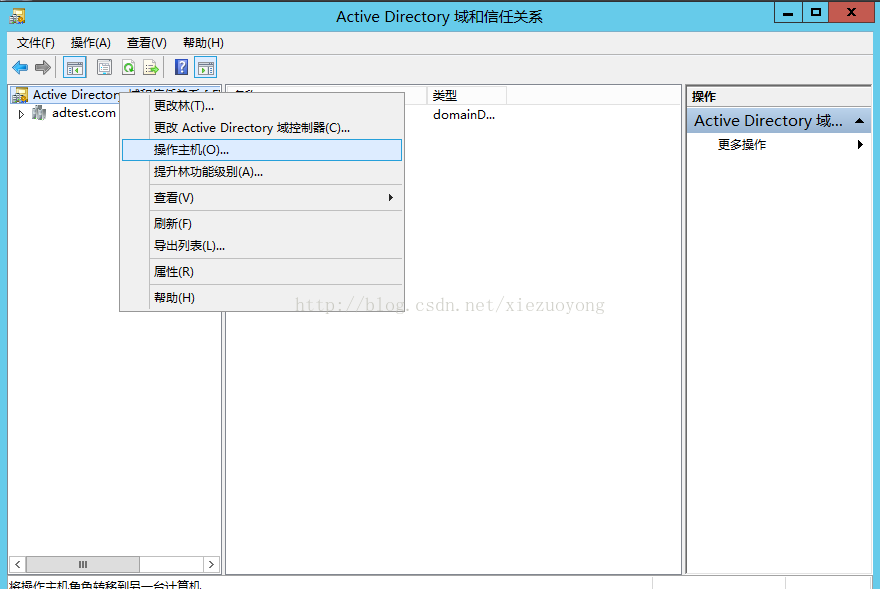This screenshot has width=880, height=589.
Task: Choose 帮助(H) in the context menu
Action: pyautogui.click(x=262, y=298)
